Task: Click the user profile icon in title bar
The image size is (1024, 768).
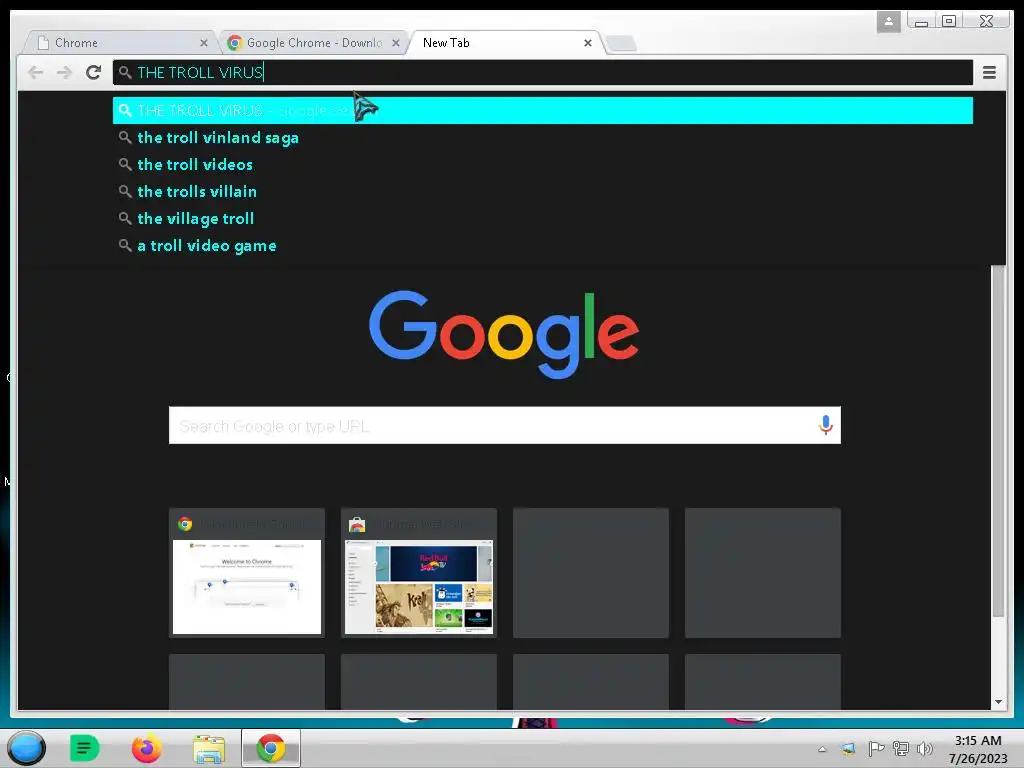Action: 888,22
